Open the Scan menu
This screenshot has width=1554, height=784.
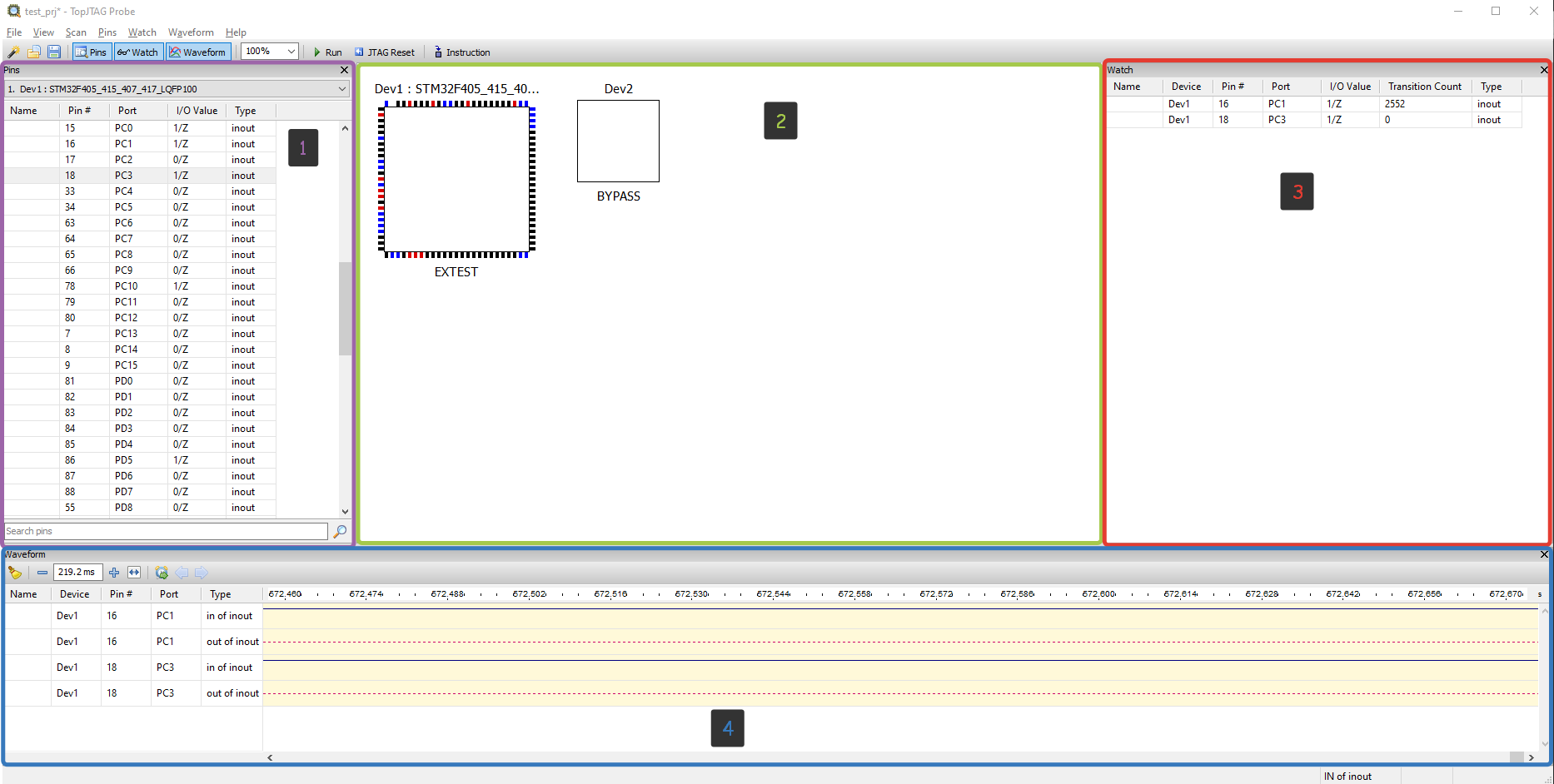click(x=76, y=32)
